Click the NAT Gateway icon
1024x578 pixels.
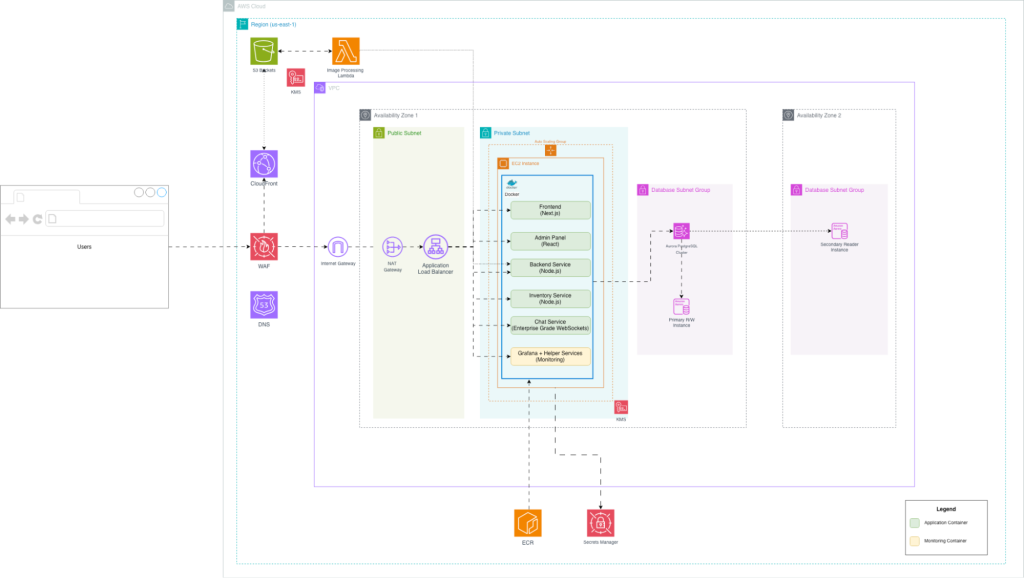click(x=392, y=246)
